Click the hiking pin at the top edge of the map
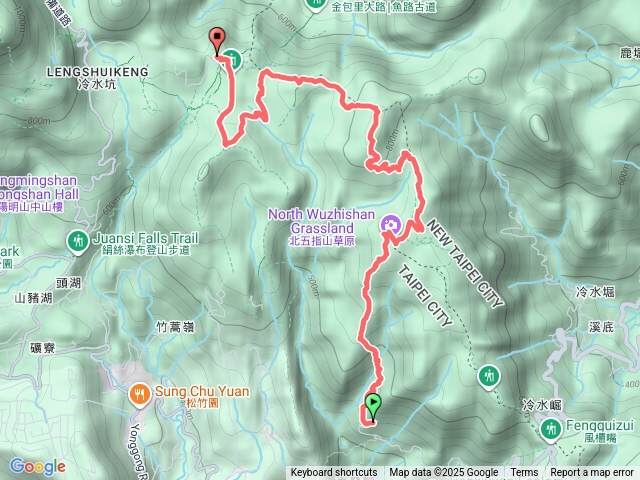This screenshot has width=640, height=480. tap(316, 4)
